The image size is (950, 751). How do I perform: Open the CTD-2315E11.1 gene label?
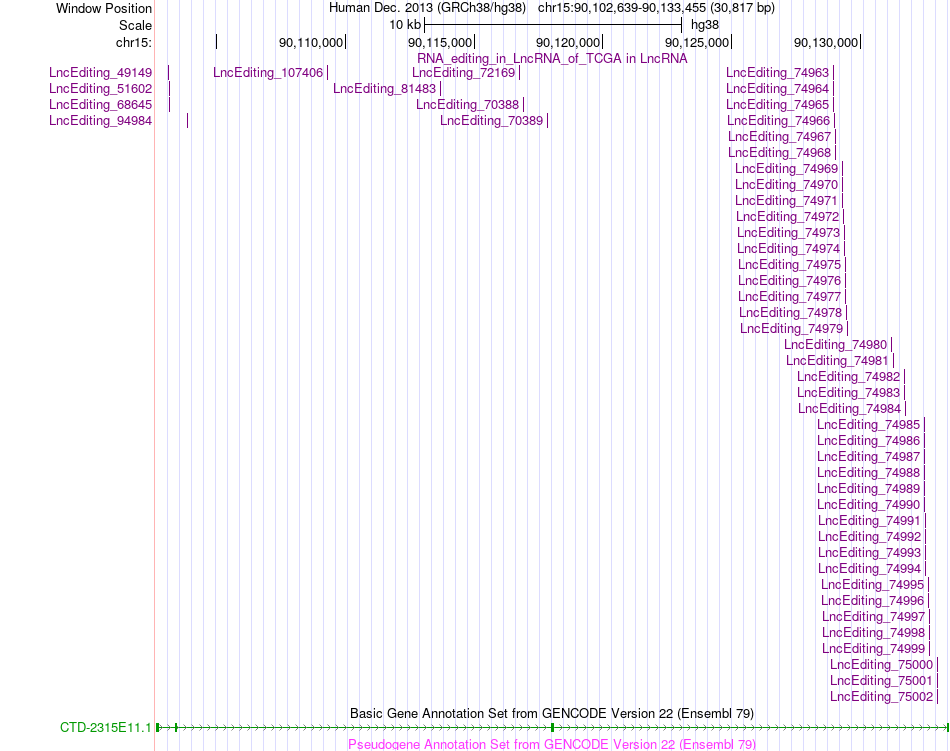pos(105,727)
